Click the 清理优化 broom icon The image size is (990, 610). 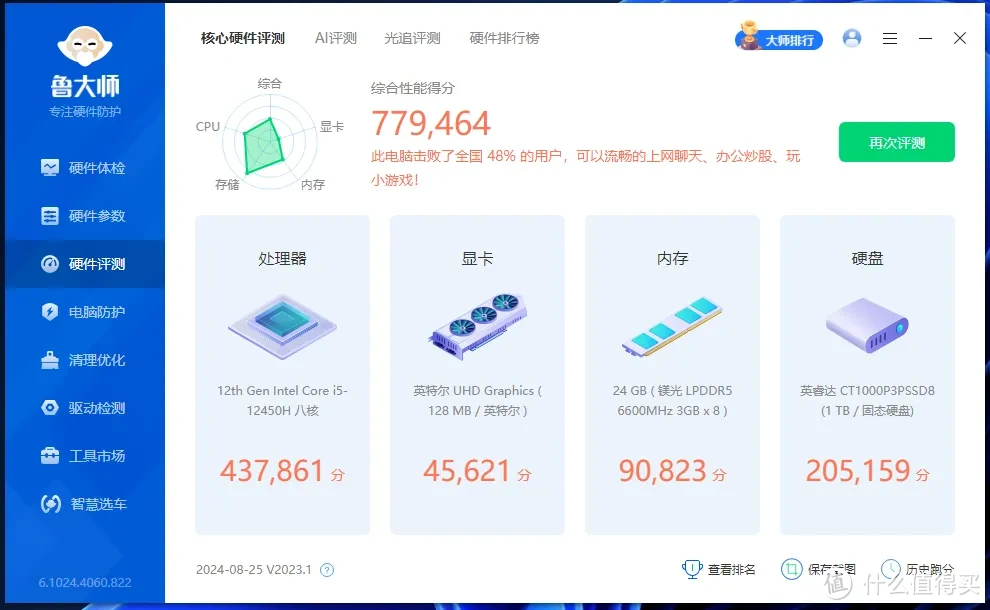click(50, 360)
